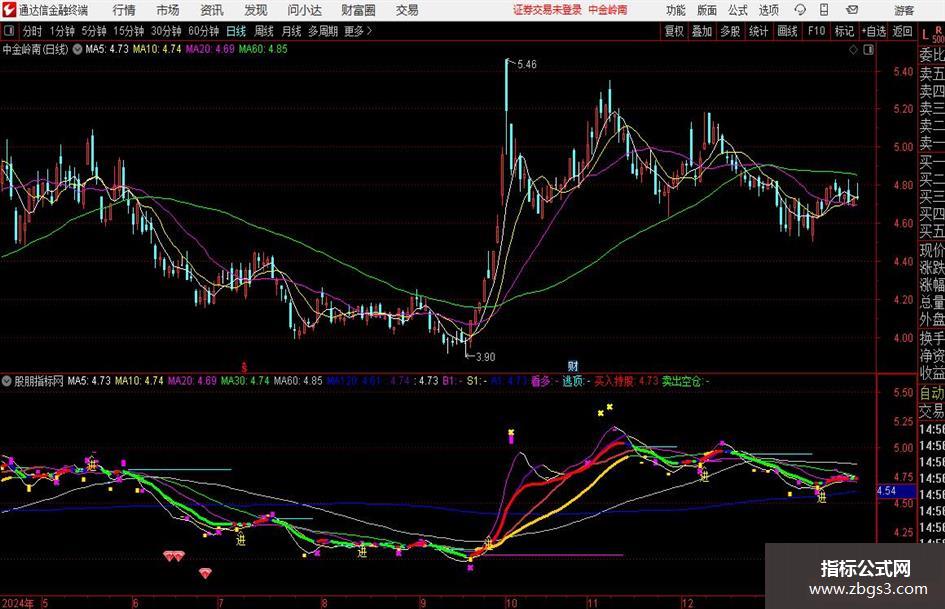Screen dimensions: 945x609
Task: Add stock via +自选 button
Action: [873, 31]
